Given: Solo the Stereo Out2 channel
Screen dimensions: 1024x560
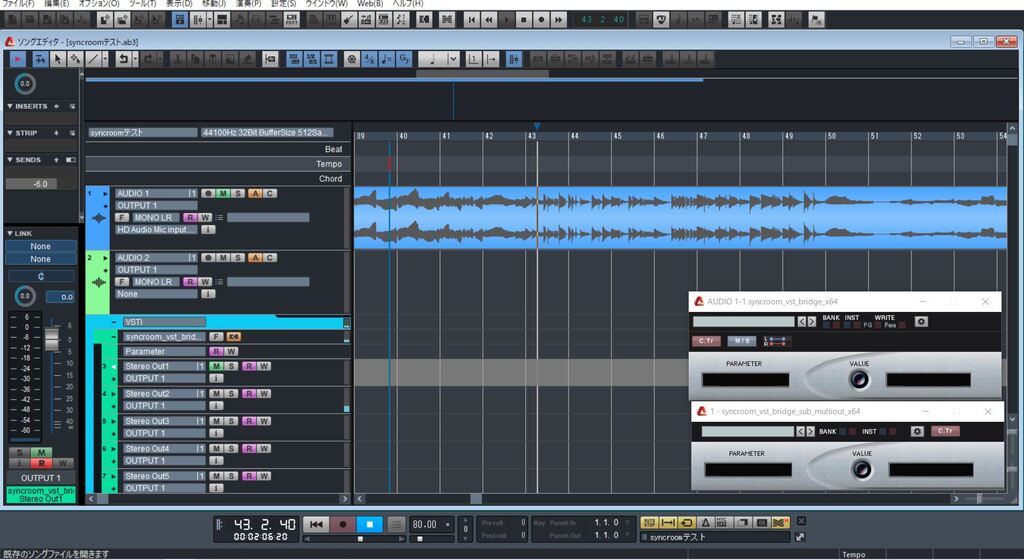Looking at the screenshot, I should (231, 394).
